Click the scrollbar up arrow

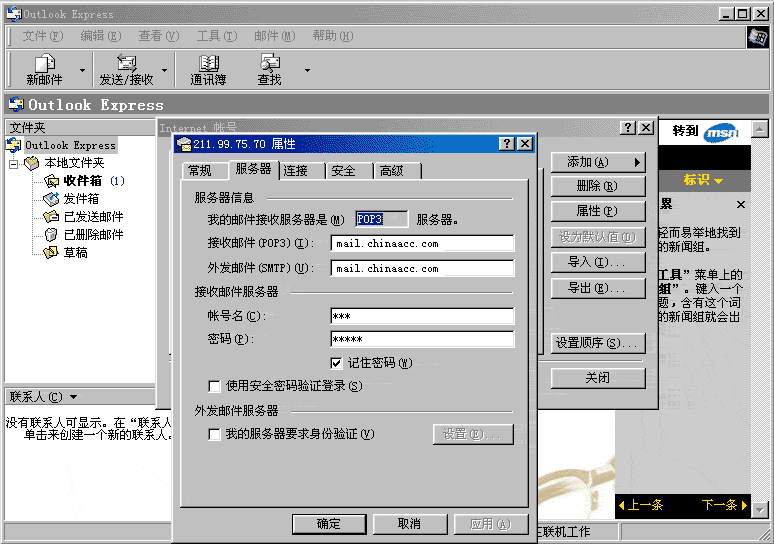(759, 130)
